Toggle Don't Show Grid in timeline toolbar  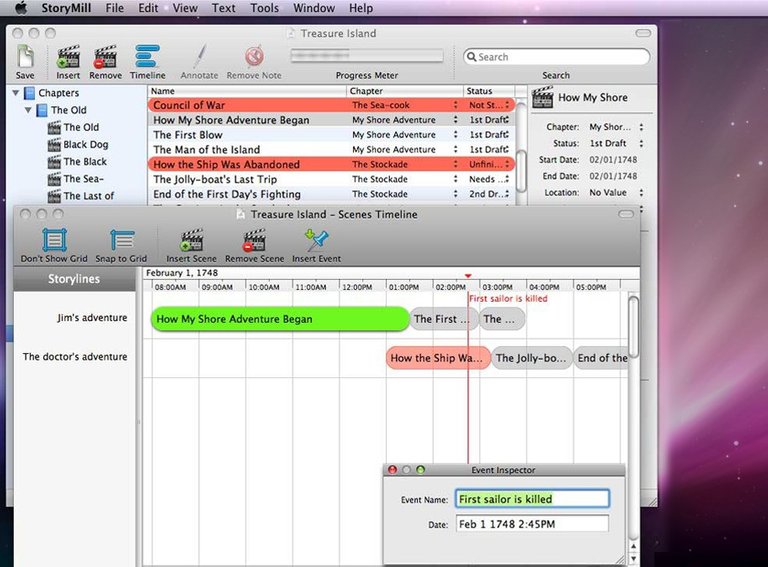54,240
